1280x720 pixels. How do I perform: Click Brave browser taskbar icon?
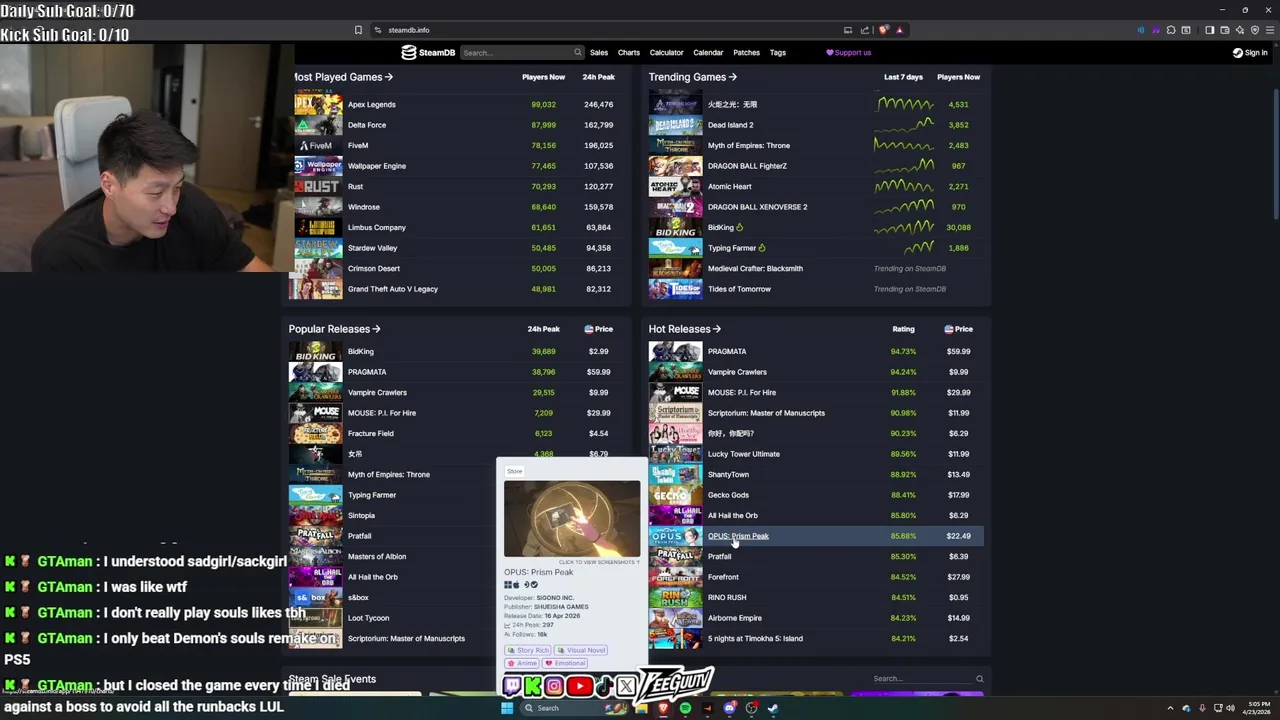pyautogui.click(x=663, y=708)
